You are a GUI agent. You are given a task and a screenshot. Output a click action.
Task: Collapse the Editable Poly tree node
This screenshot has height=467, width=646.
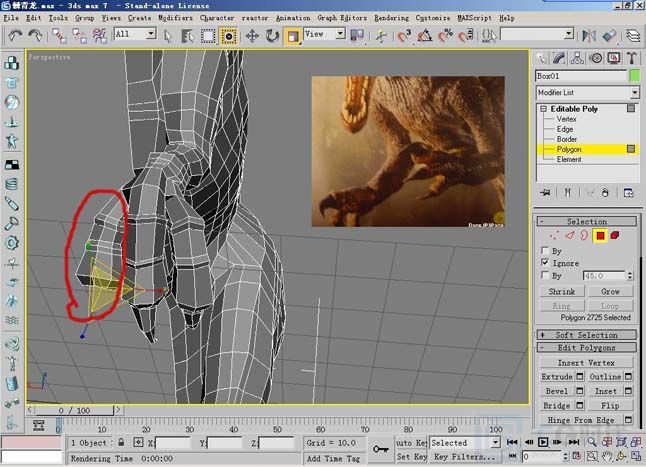click(543, 109)
